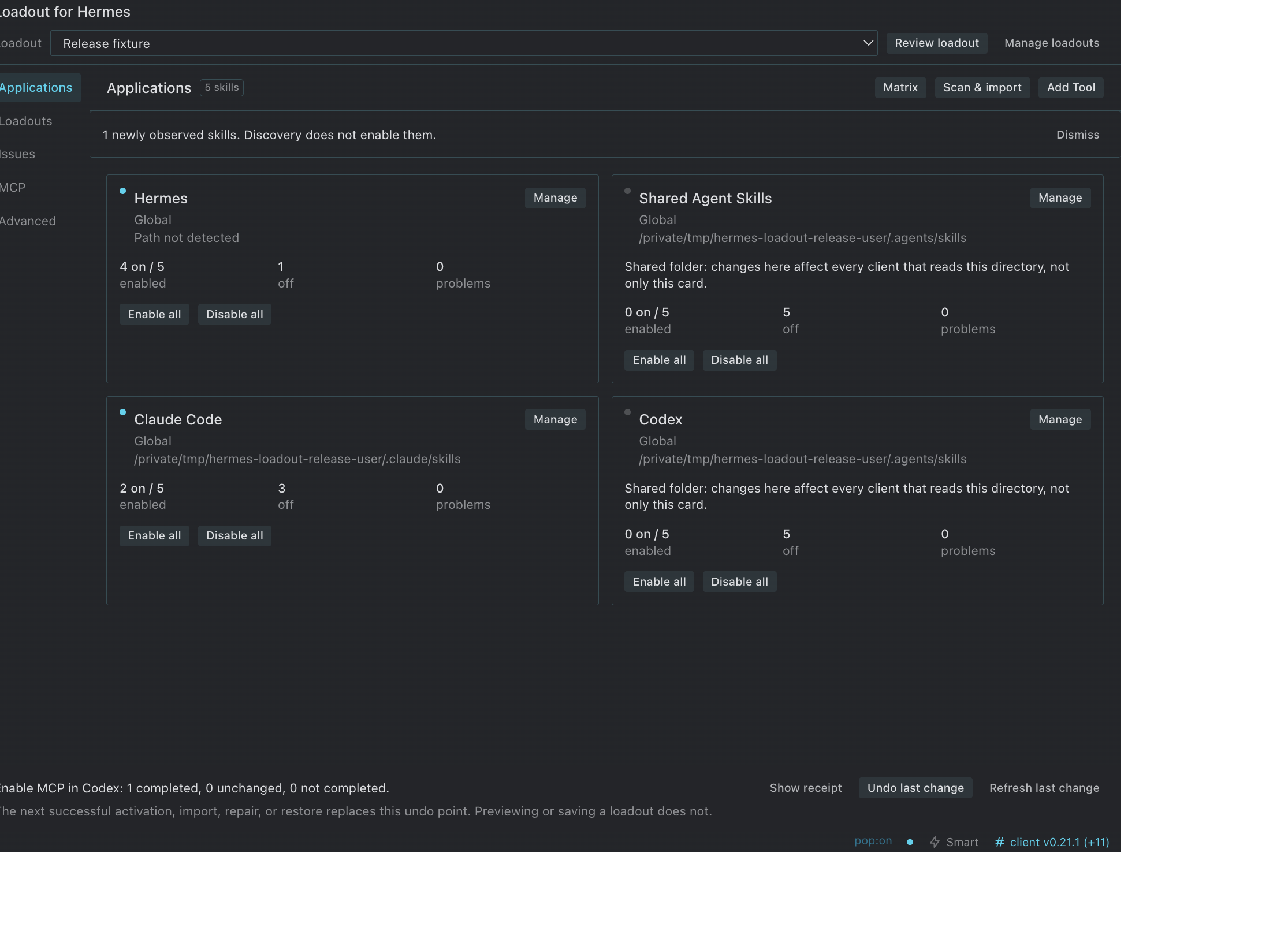Screen dimensions: 1288x931
Task: Click the Claude Code status dot
Action: [122, 412]
